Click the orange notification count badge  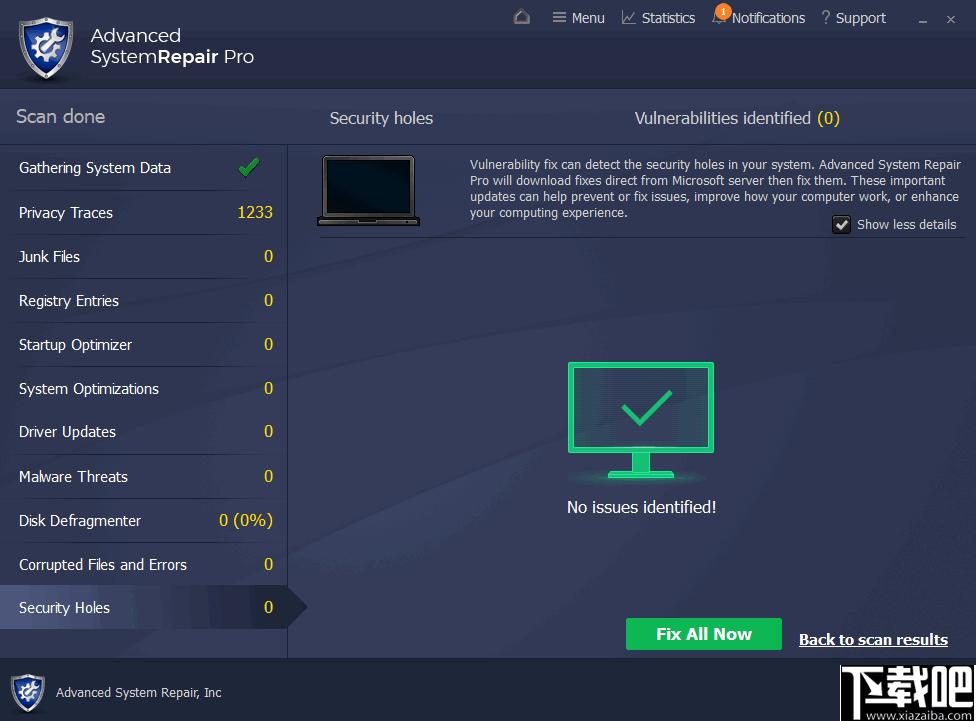[723, 11]
